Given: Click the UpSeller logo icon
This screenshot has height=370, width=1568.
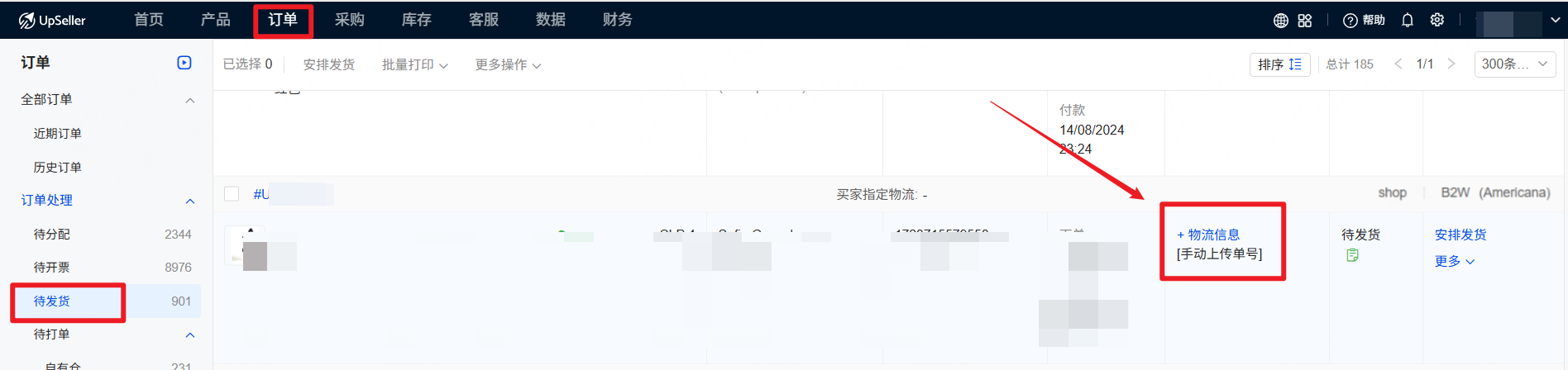Looking at the screenshot, I should tap(27, 21).
